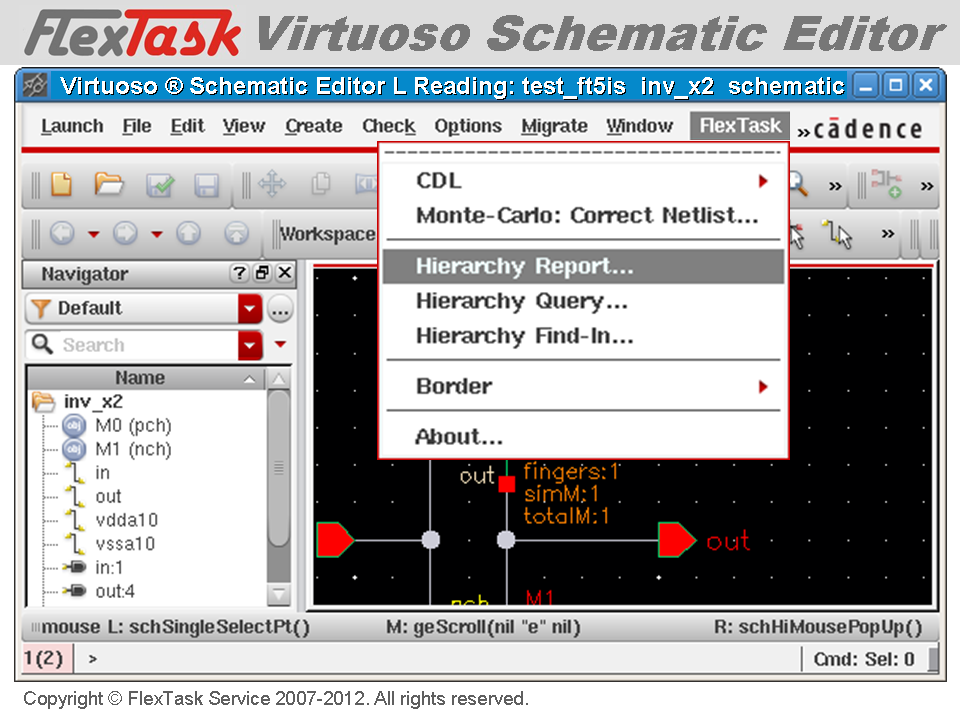Click the Move arrows toolbar icon

(x=272, y=184)
